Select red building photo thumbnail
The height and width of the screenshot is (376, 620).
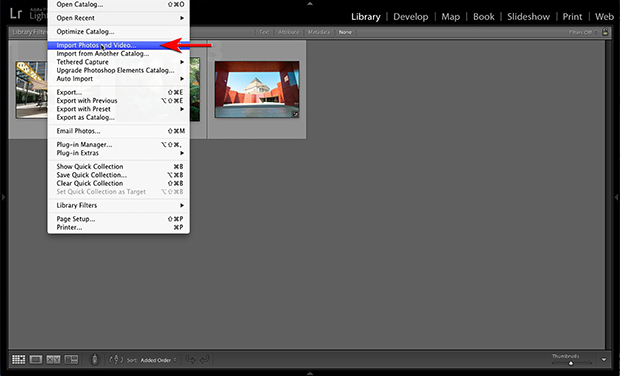point(257,89)
